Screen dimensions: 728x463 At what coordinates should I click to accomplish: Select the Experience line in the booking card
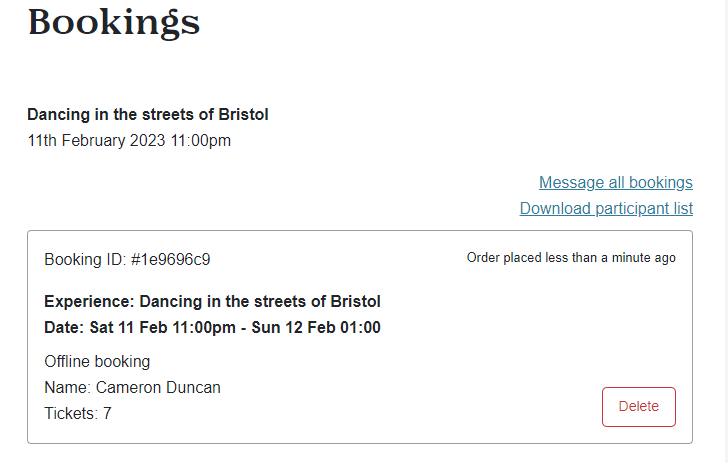tap(212, 301)
